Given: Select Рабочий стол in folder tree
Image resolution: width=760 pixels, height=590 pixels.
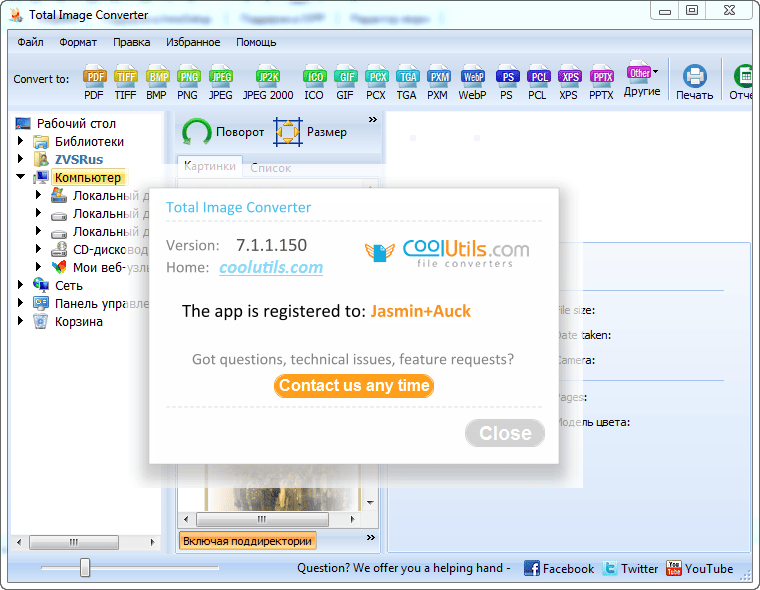Looking at the screenshot, I should click(x=76, y=124).
